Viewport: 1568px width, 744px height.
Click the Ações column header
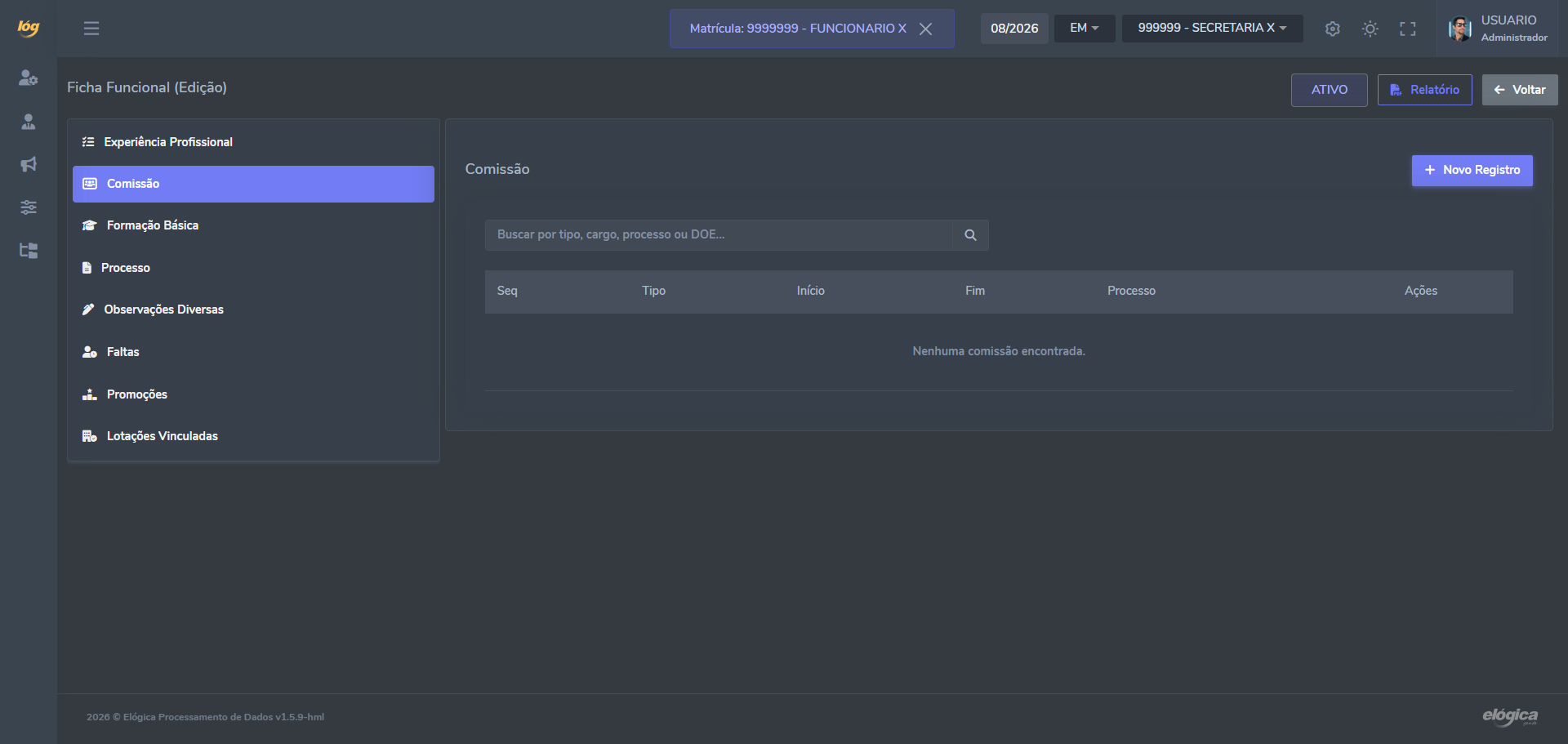point(1421,291)
